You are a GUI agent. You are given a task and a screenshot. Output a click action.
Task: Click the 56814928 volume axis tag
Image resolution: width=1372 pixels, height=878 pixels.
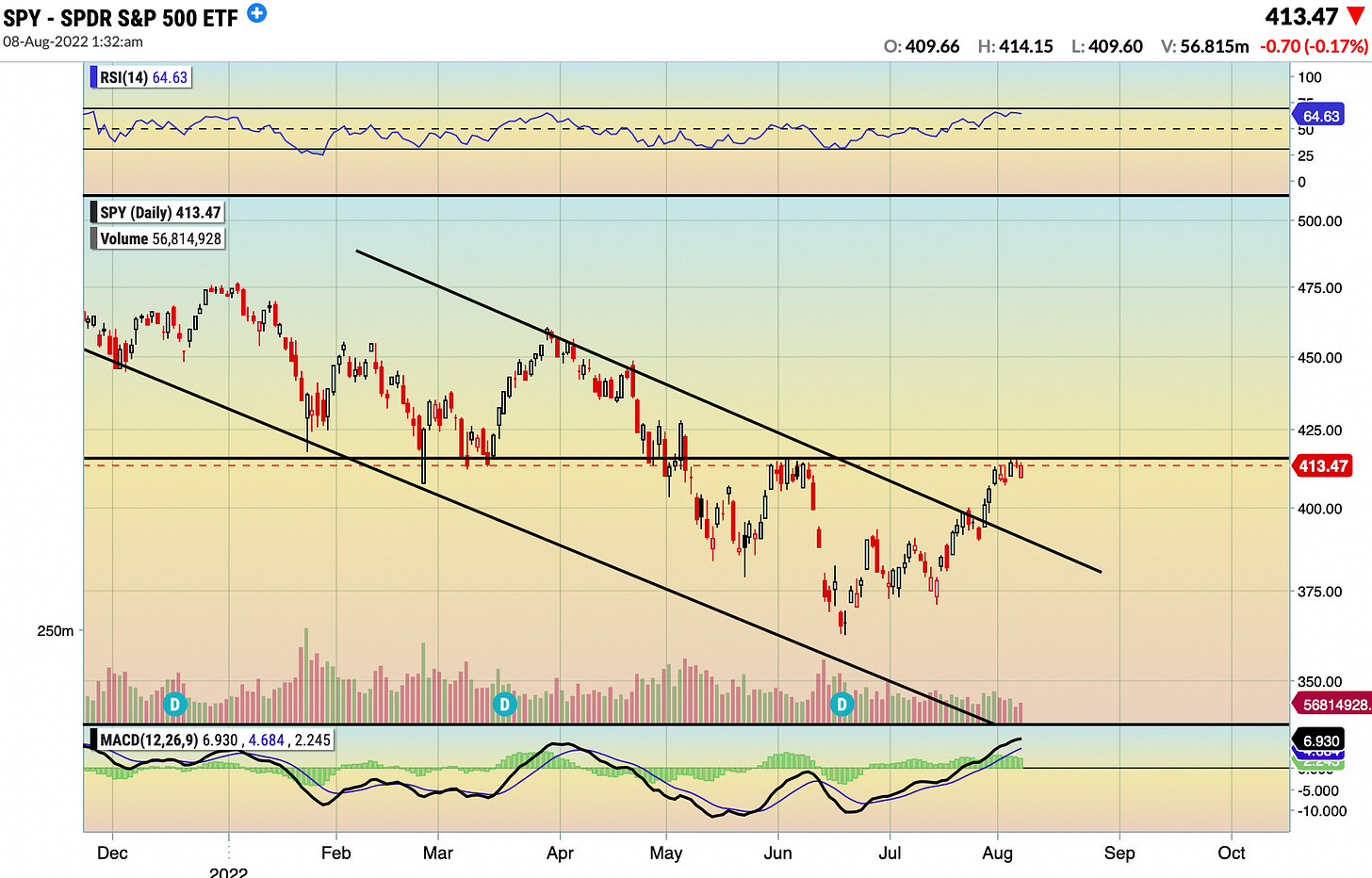pos(1332,705)
